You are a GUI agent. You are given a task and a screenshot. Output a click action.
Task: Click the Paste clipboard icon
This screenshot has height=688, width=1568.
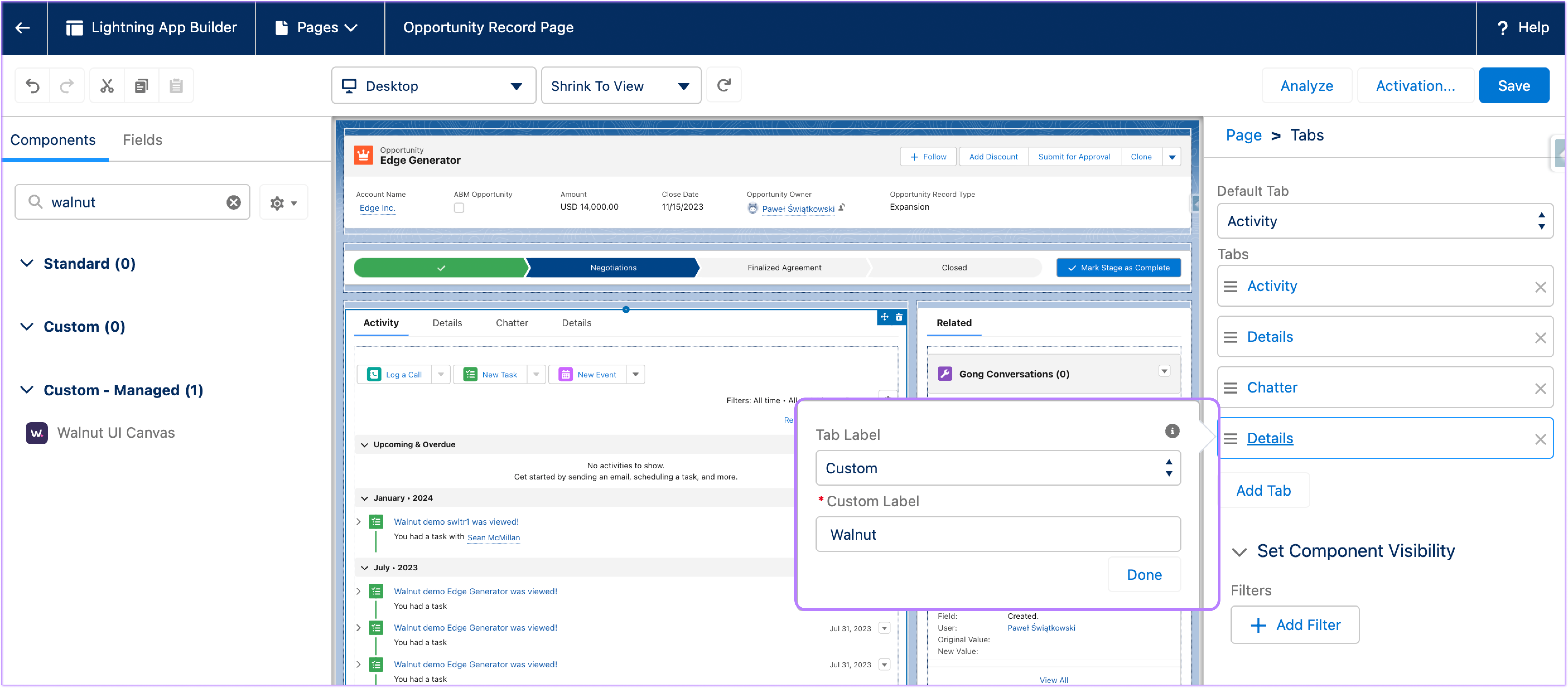[x=177, y=86]
